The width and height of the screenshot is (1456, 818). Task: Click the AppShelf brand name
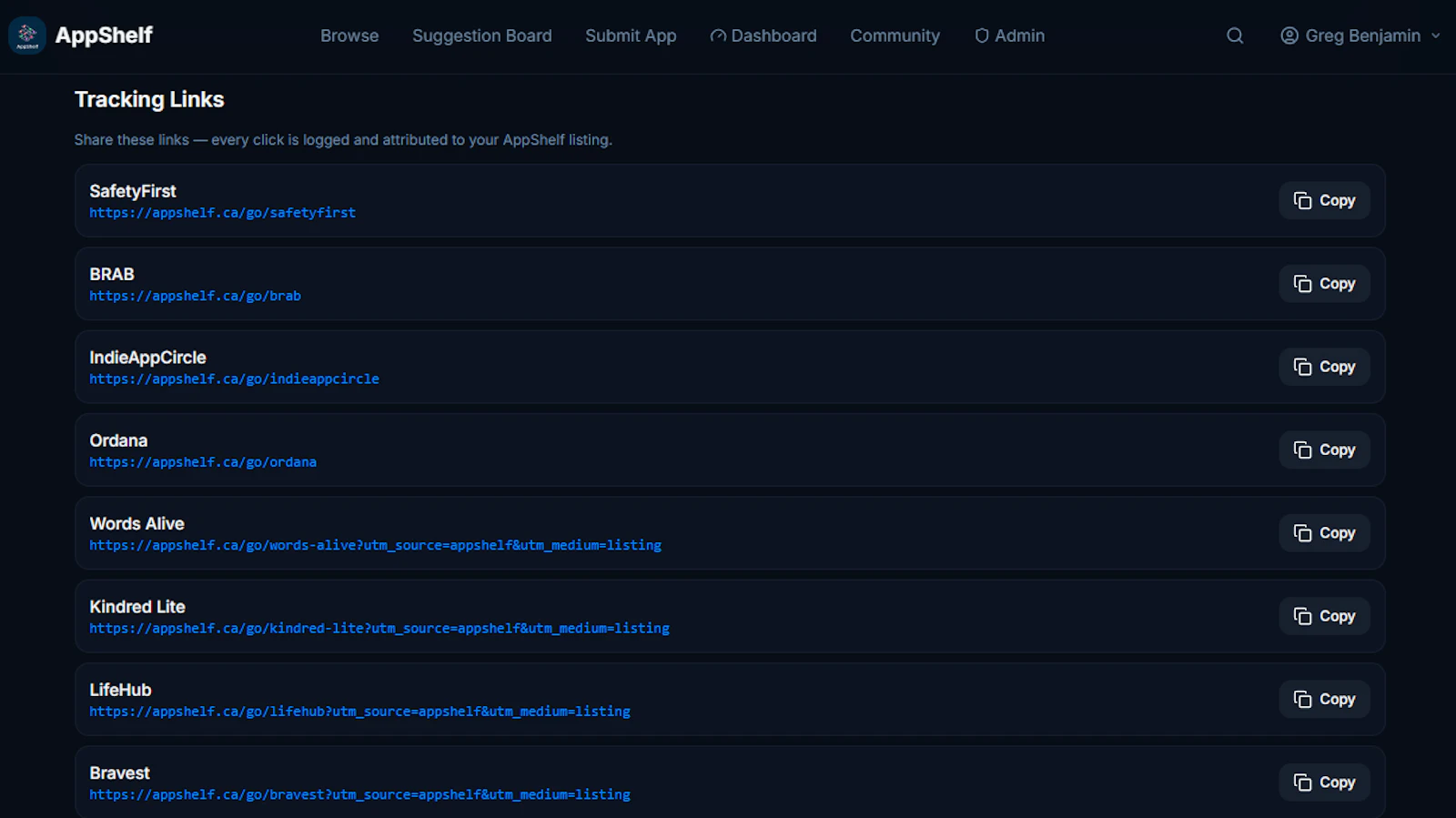pyautogui.click(x=104, y=35)
